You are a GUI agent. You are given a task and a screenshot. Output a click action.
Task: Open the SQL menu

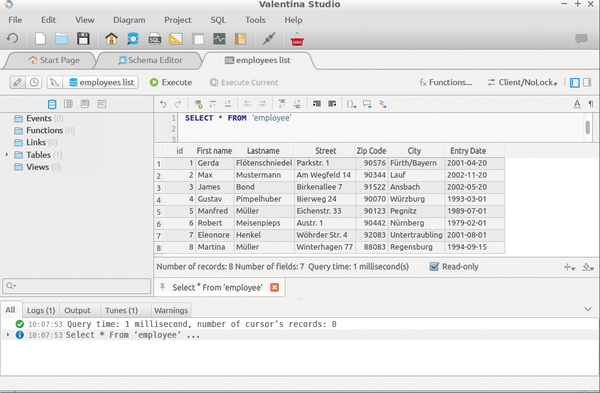tap(218, 20)
